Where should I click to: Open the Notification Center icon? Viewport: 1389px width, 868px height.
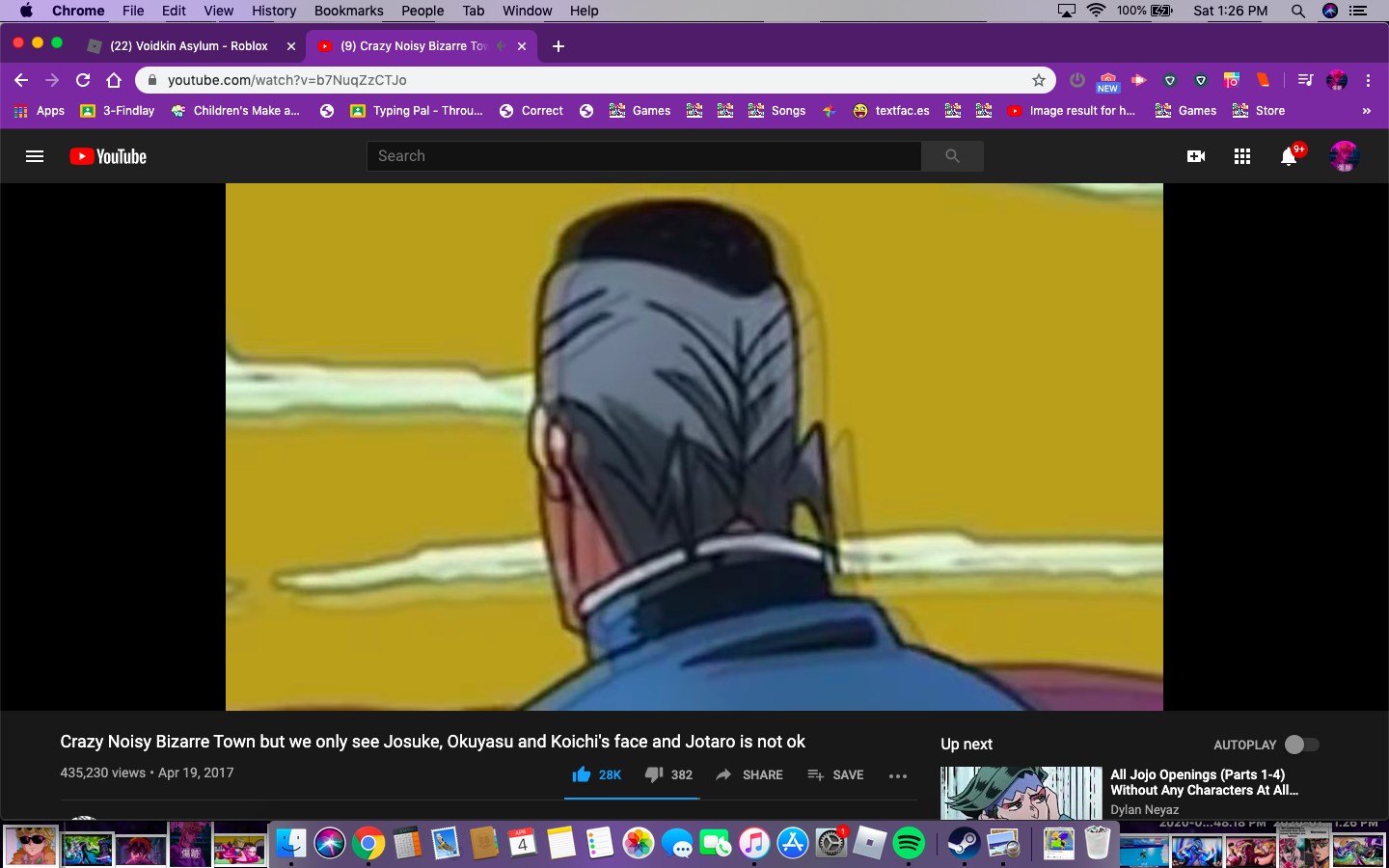tap(1359, 11)
